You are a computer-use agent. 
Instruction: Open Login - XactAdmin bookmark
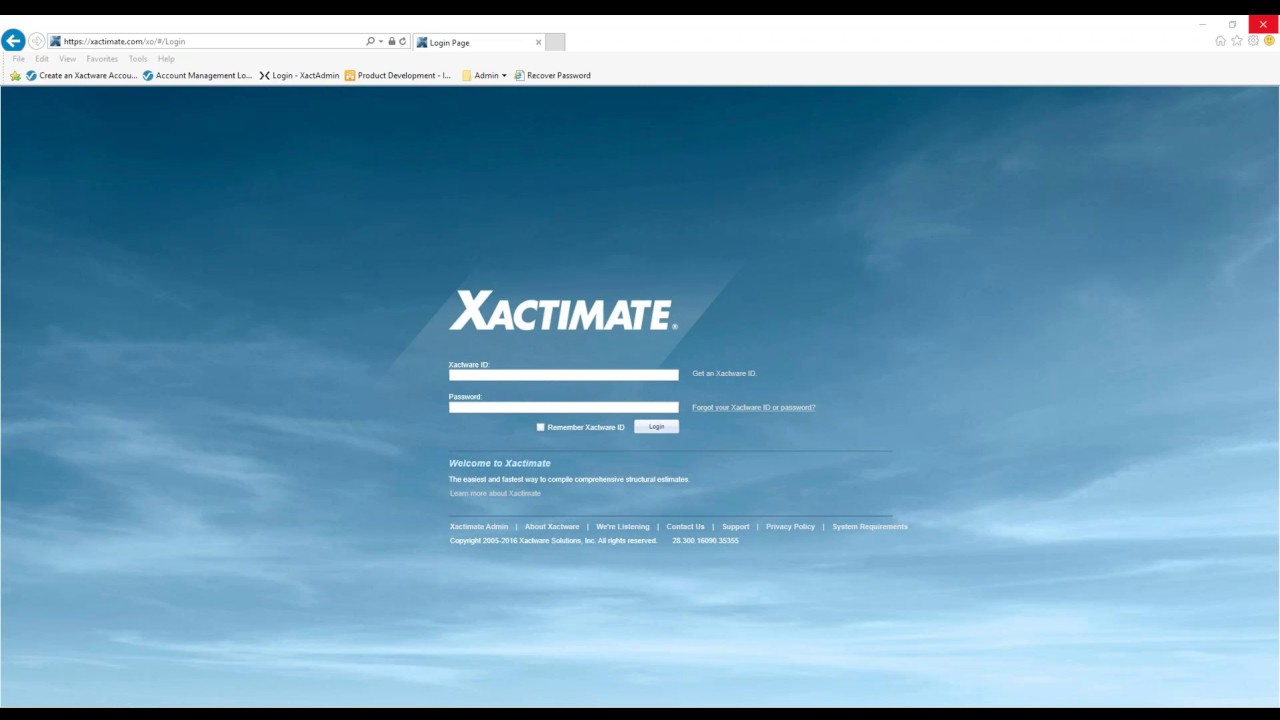[299, 75]
